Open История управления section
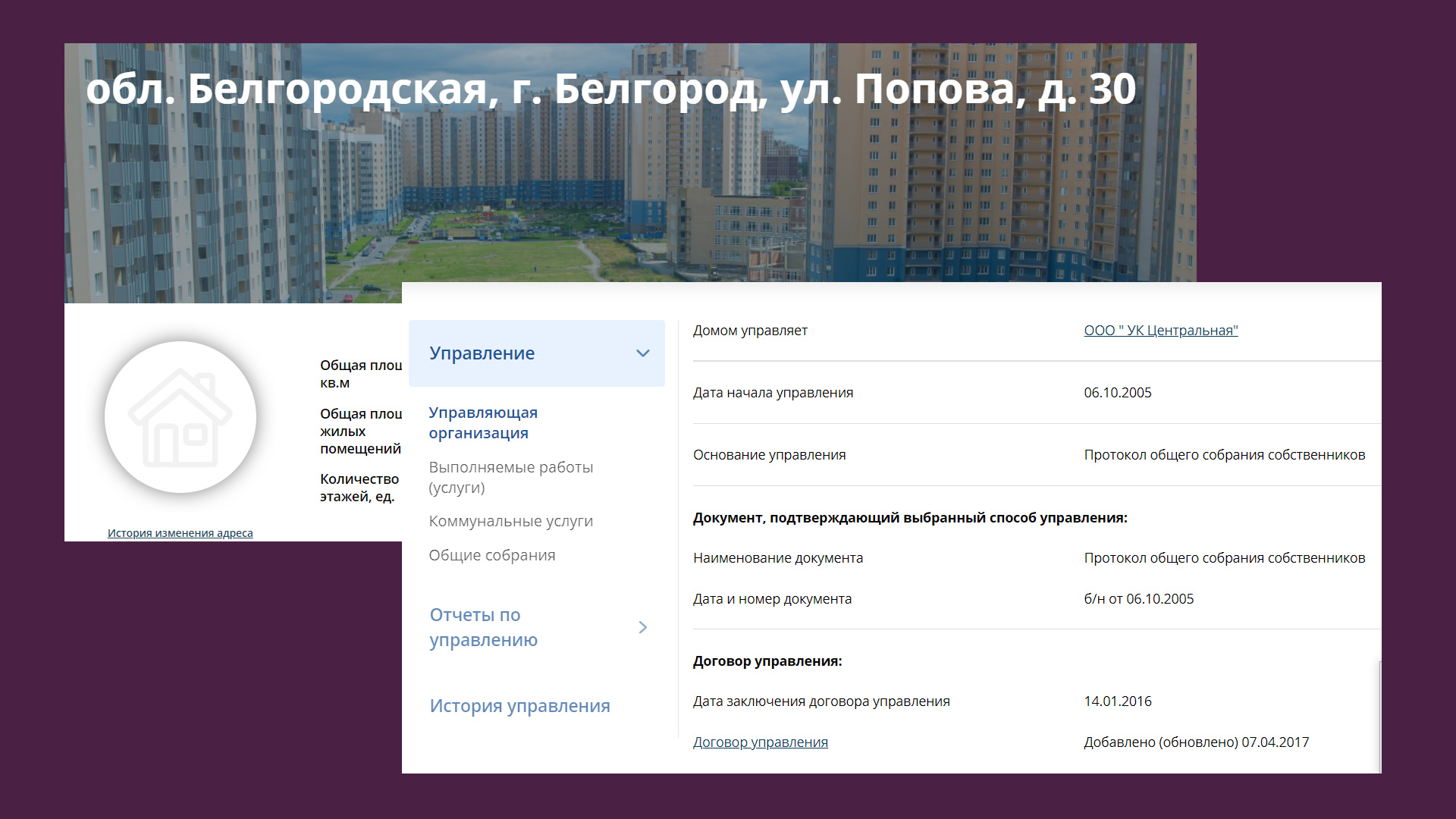Image resolution: width=1456 pixels, height=819 pixels. 519,706
